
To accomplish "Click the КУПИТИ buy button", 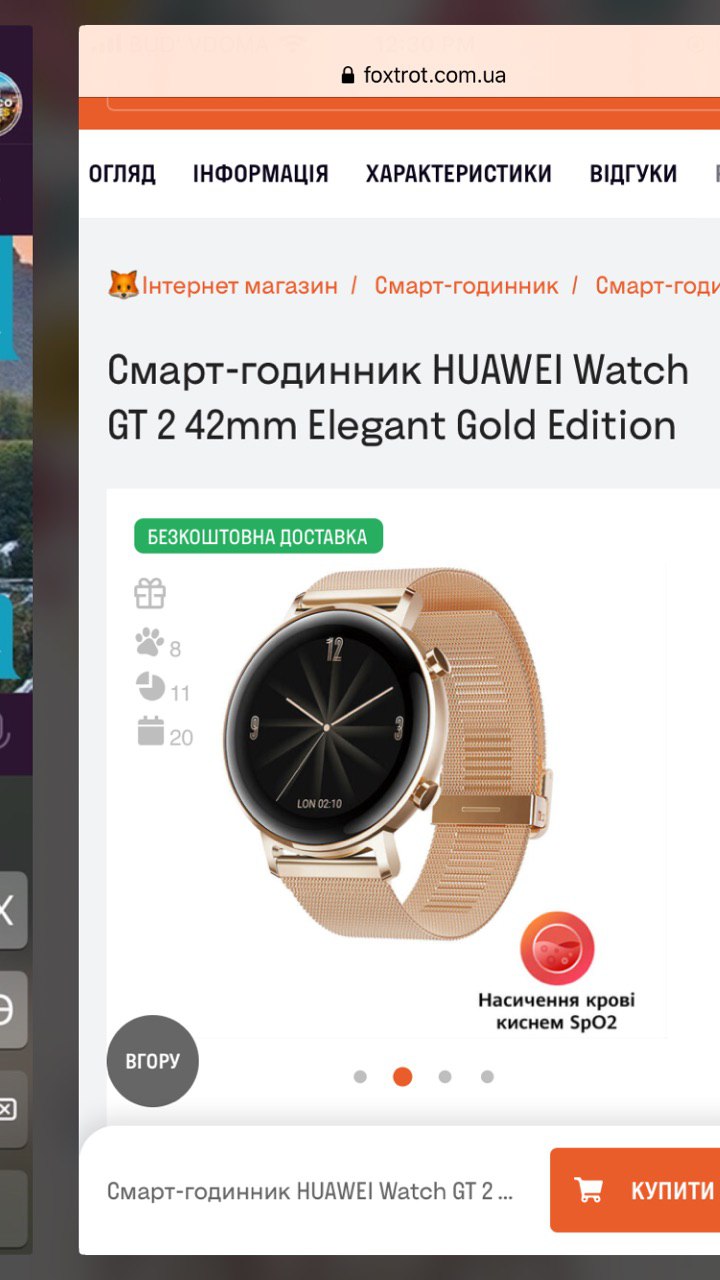I will pyautogui.click(x=635, y=1190).
